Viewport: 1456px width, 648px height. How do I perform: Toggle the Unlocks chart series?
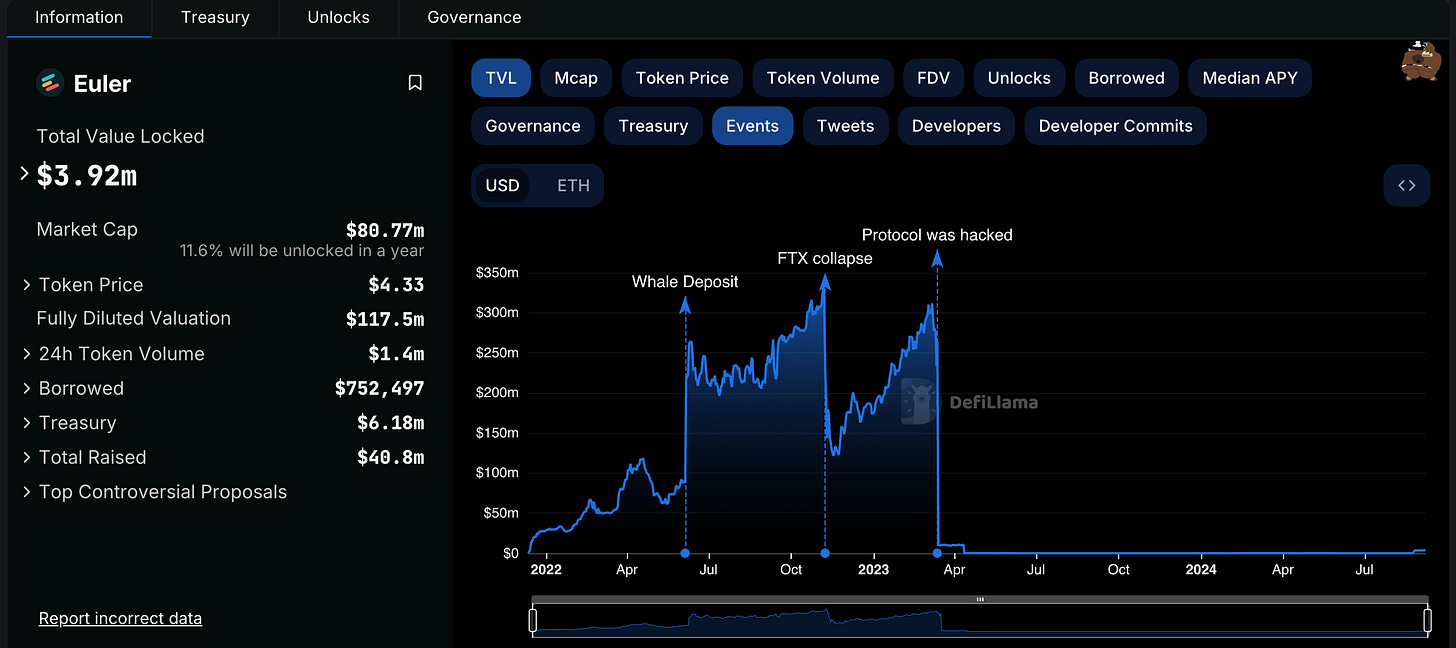tap(1019, 78)
